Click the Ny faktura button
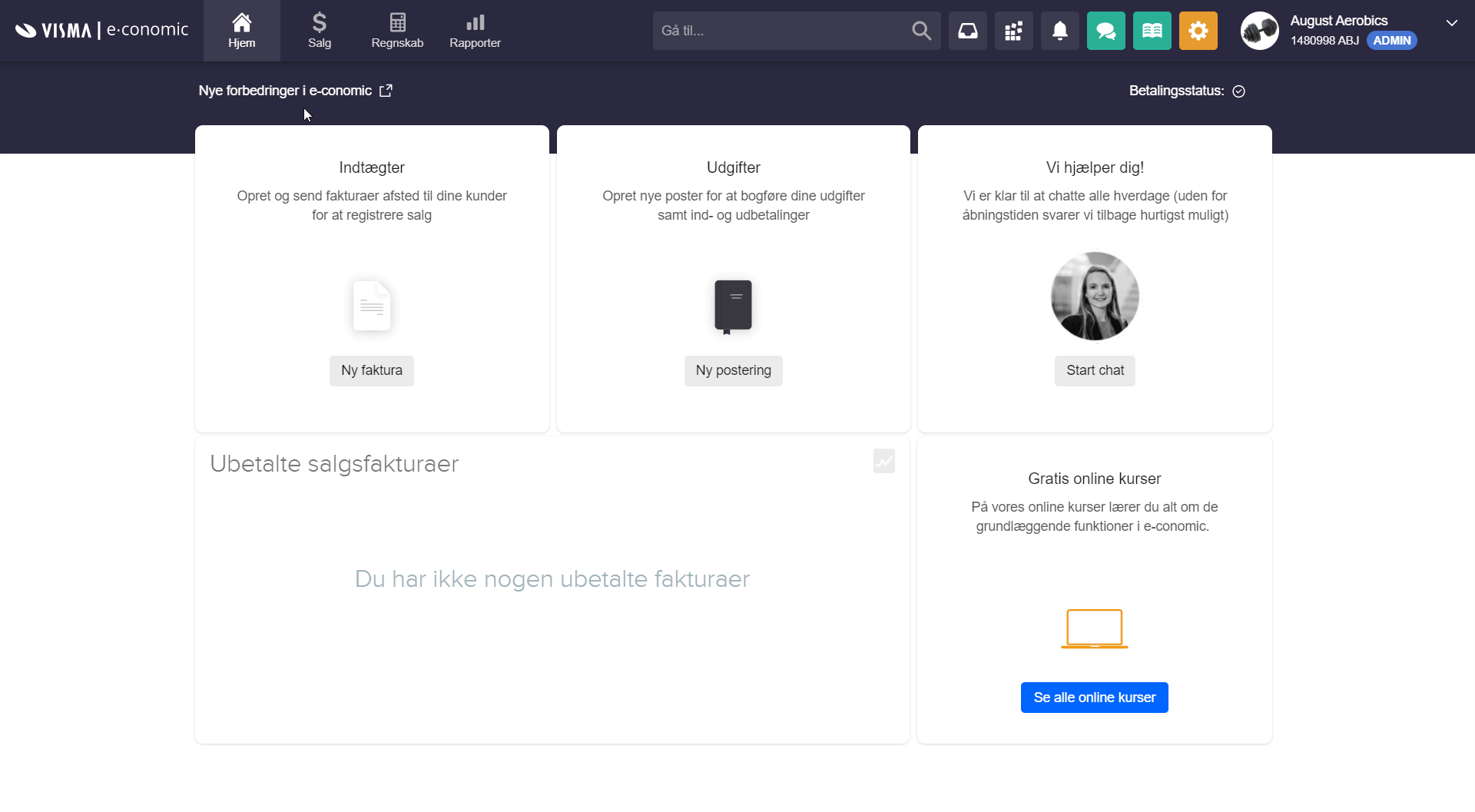 371,370
